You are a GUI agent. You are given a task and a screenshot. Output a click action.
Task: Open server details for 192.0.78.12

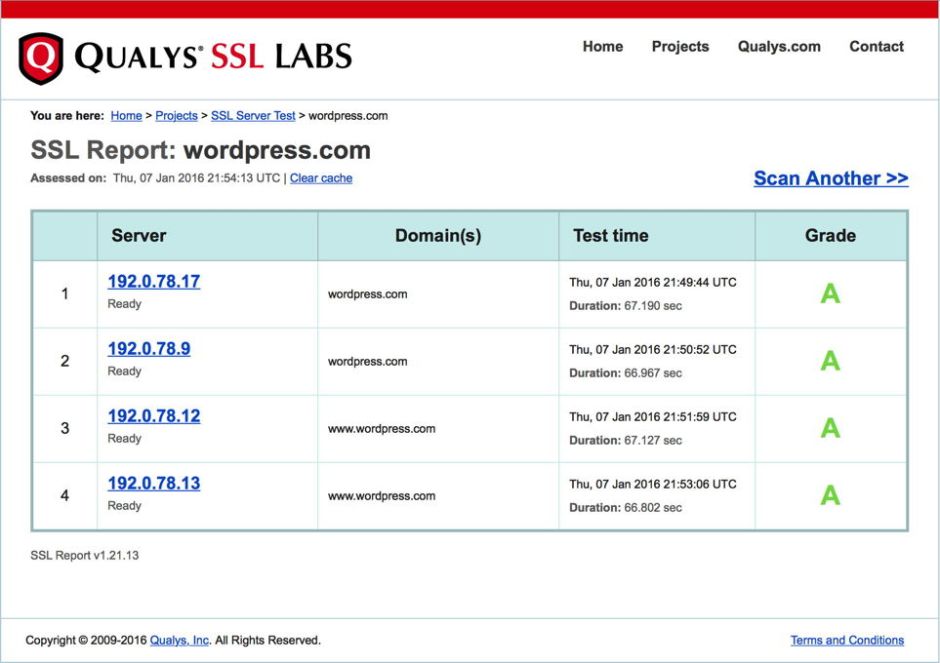152,415
